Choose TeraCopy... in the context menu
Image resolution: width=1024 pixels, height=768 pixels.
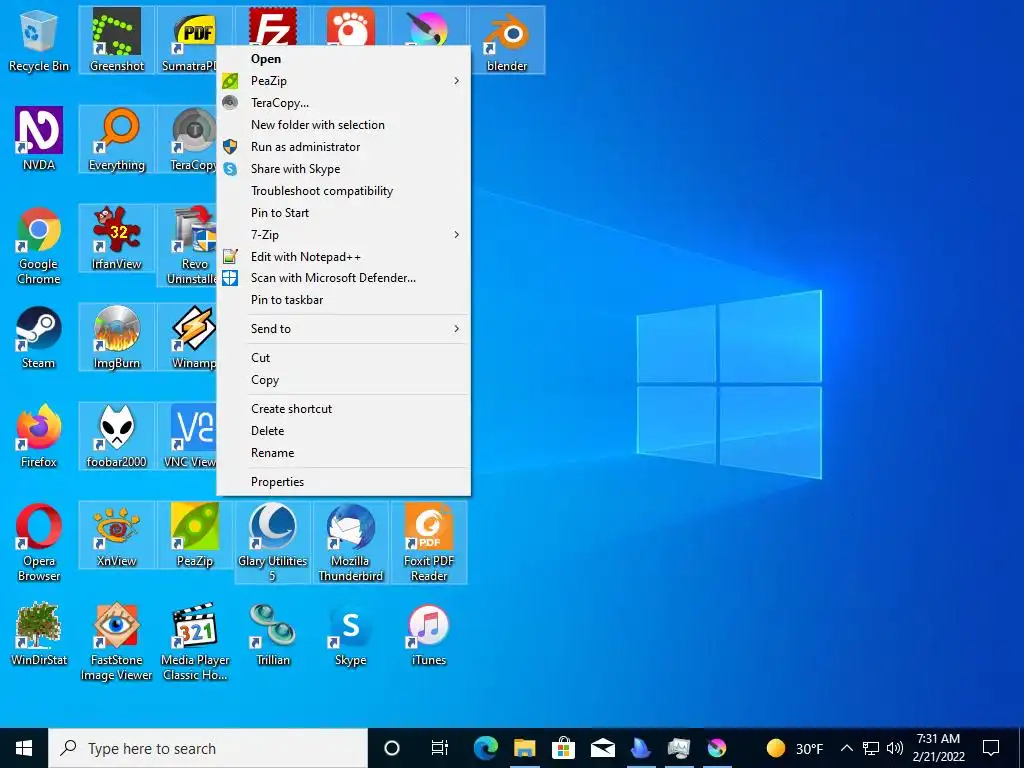click(x=344, y=103)
